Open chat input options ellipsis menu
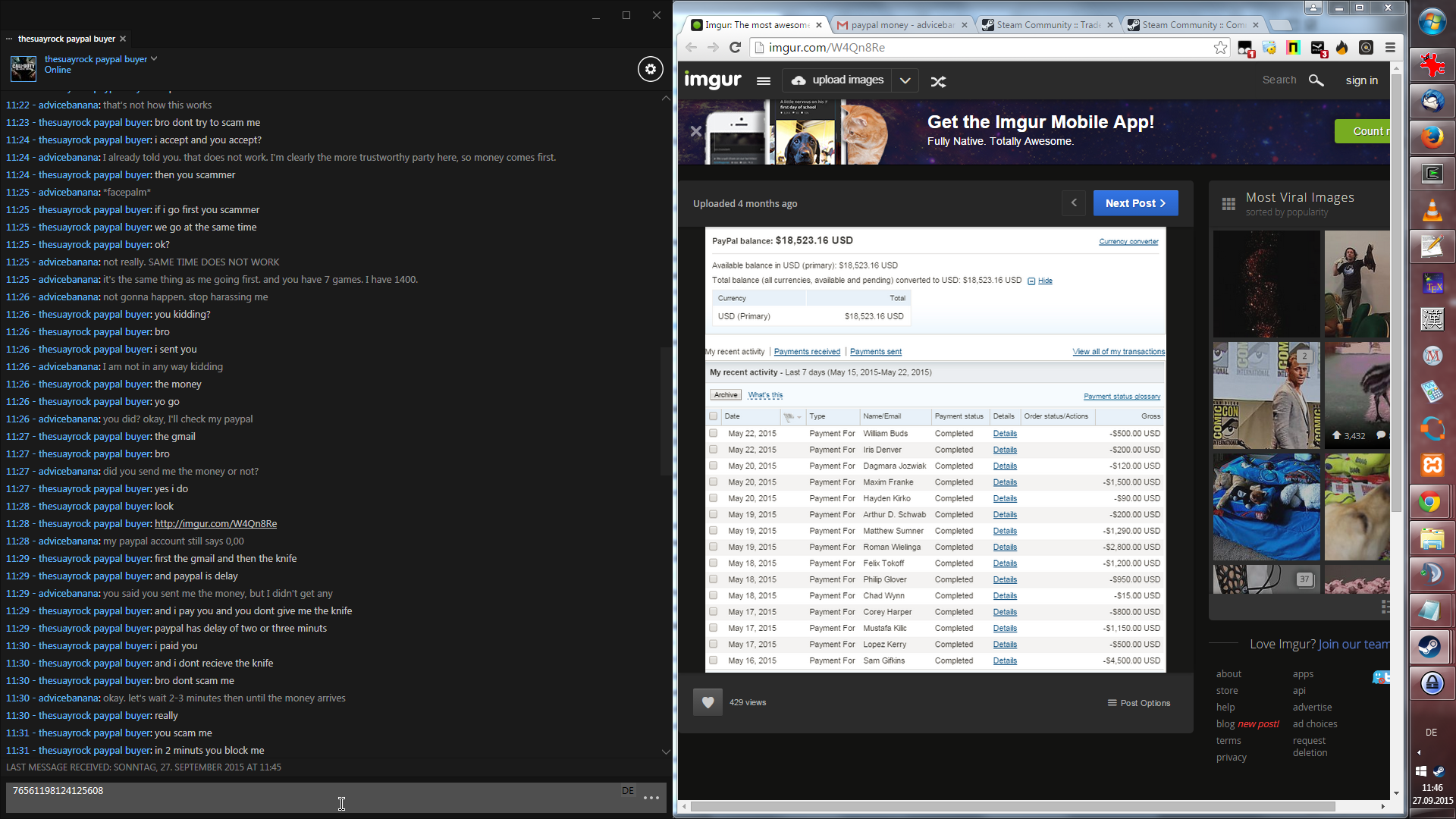 651,798
